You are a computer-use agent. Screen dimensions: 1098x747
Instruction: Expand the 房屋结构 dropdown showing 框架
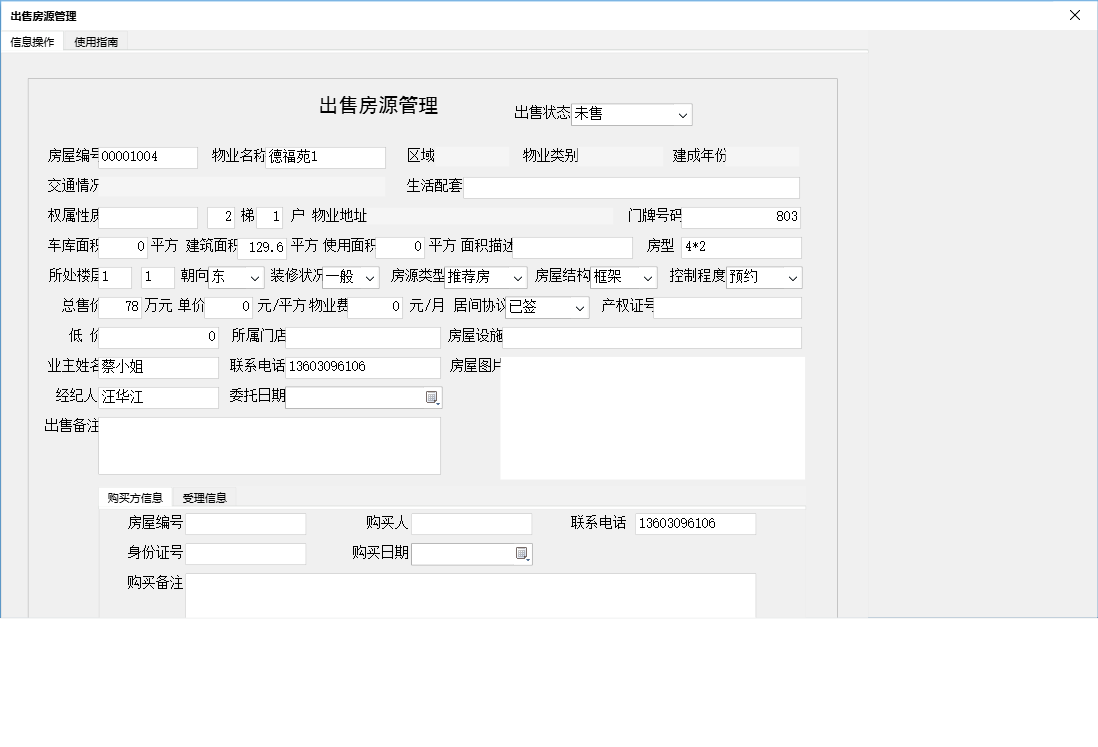[648, 278]
